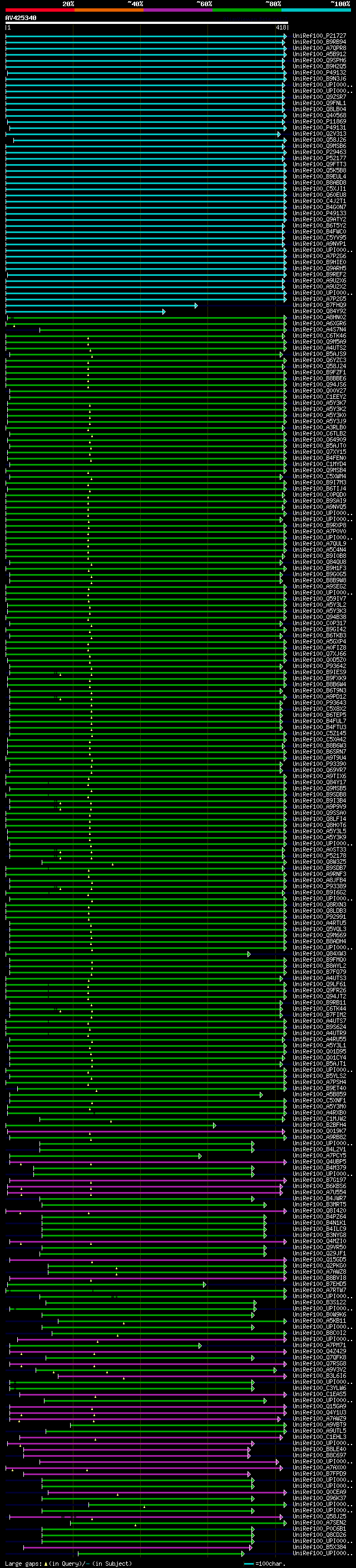Select the UniRef100_A8HN02 label
The image size is (356, 1568).
point(319,317)
